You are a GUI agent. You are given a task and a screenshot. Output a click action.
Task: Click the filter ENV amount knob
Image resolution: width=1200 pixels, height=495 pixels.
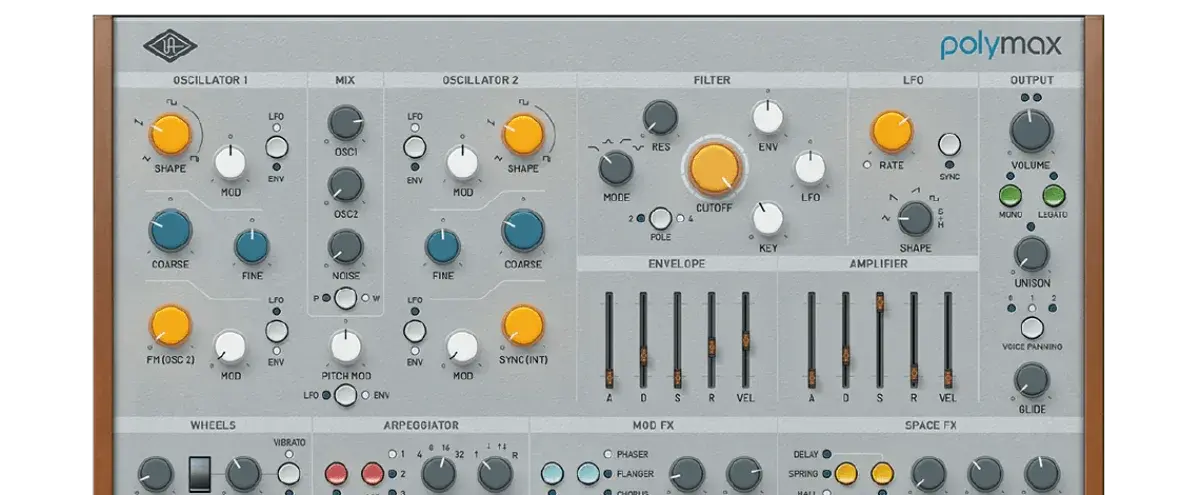(766, 117)
